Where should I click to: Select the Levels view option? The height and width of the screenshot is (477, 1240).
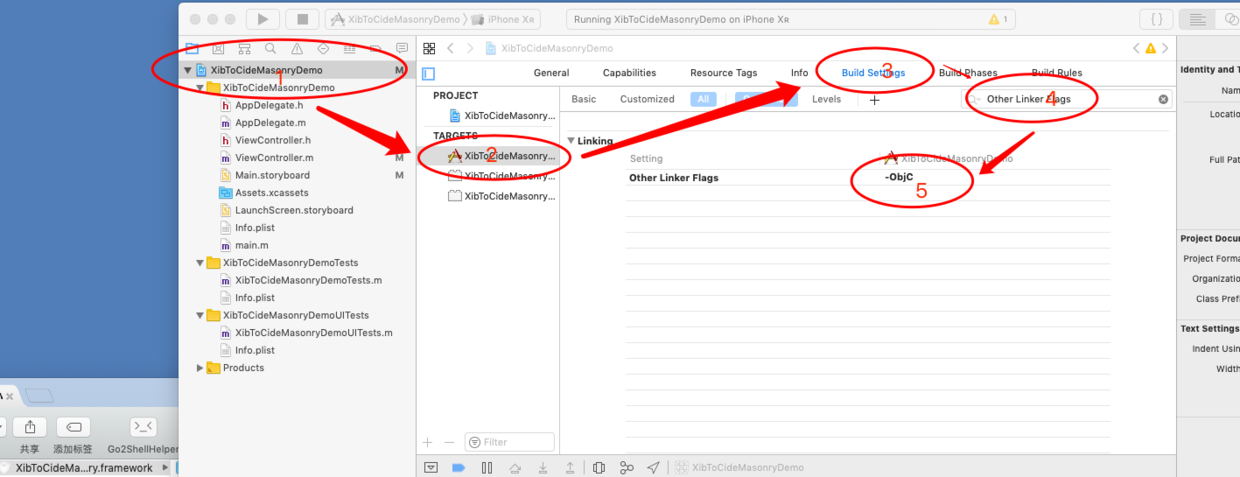[826, 99]
